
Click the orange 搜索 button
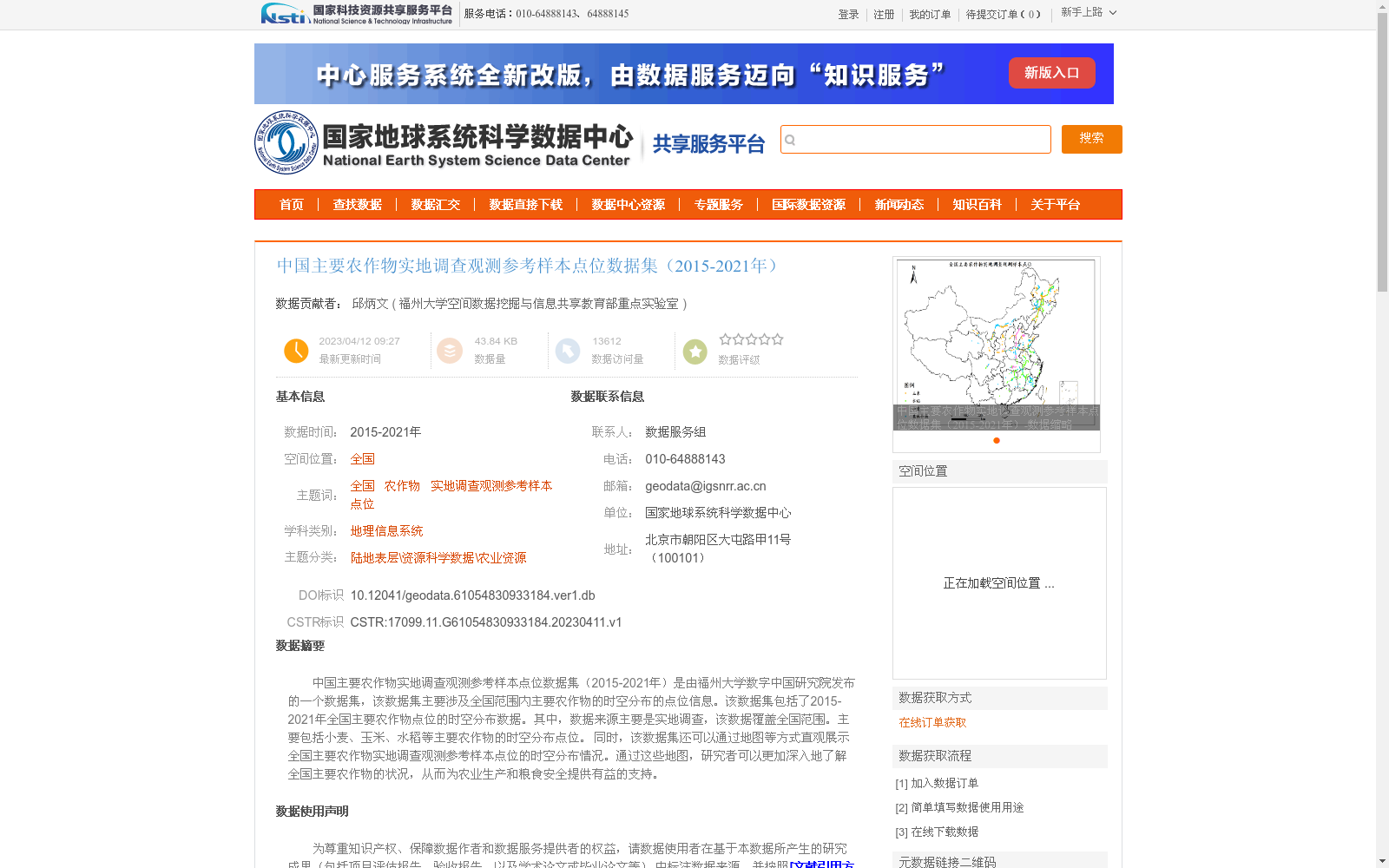1092,139
